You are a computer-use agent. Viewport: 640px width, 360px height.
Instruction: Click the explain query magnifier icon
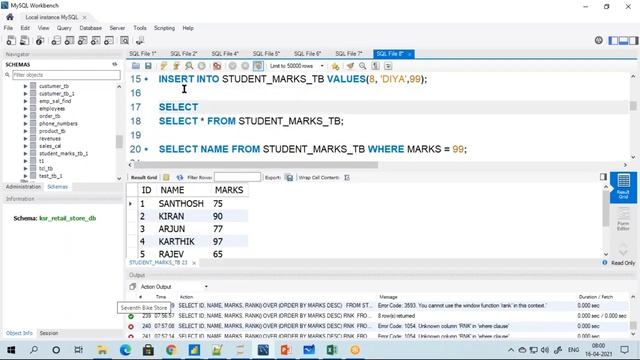click(x=189, y=66)
